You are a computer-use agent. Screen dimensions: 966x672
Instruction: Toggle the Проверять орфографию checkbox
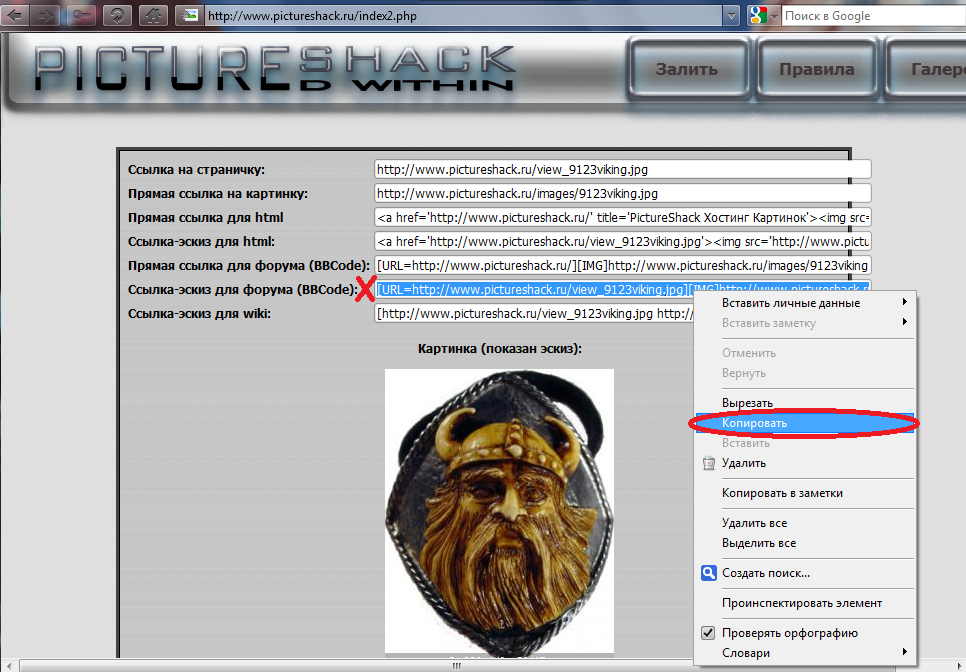(708, 633)
